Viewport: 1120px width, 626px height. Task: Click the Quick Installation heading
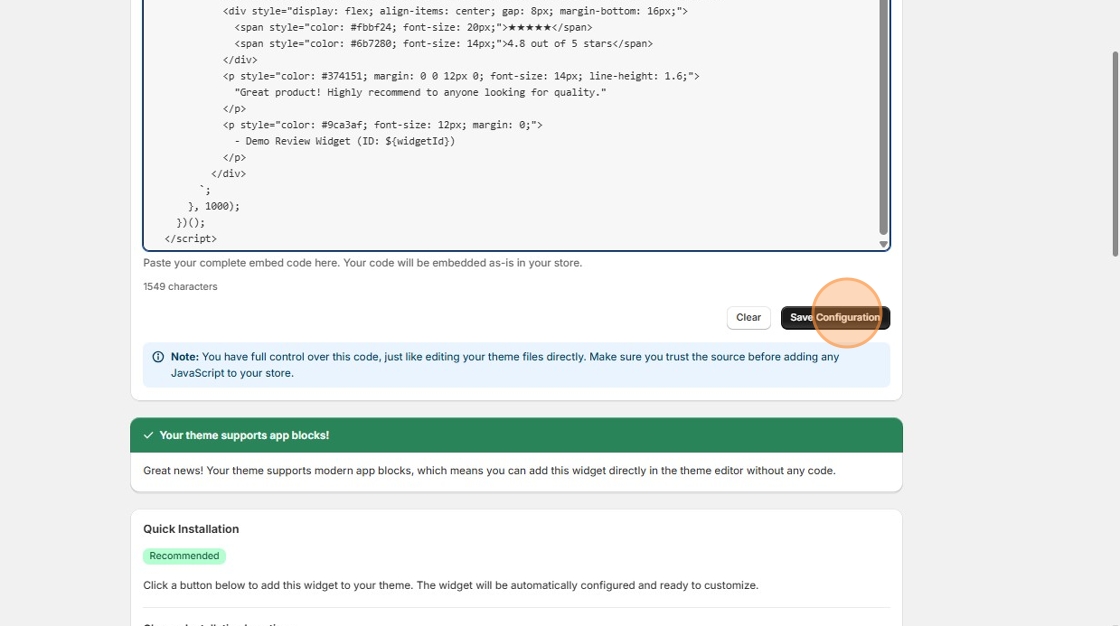point(191,529)
